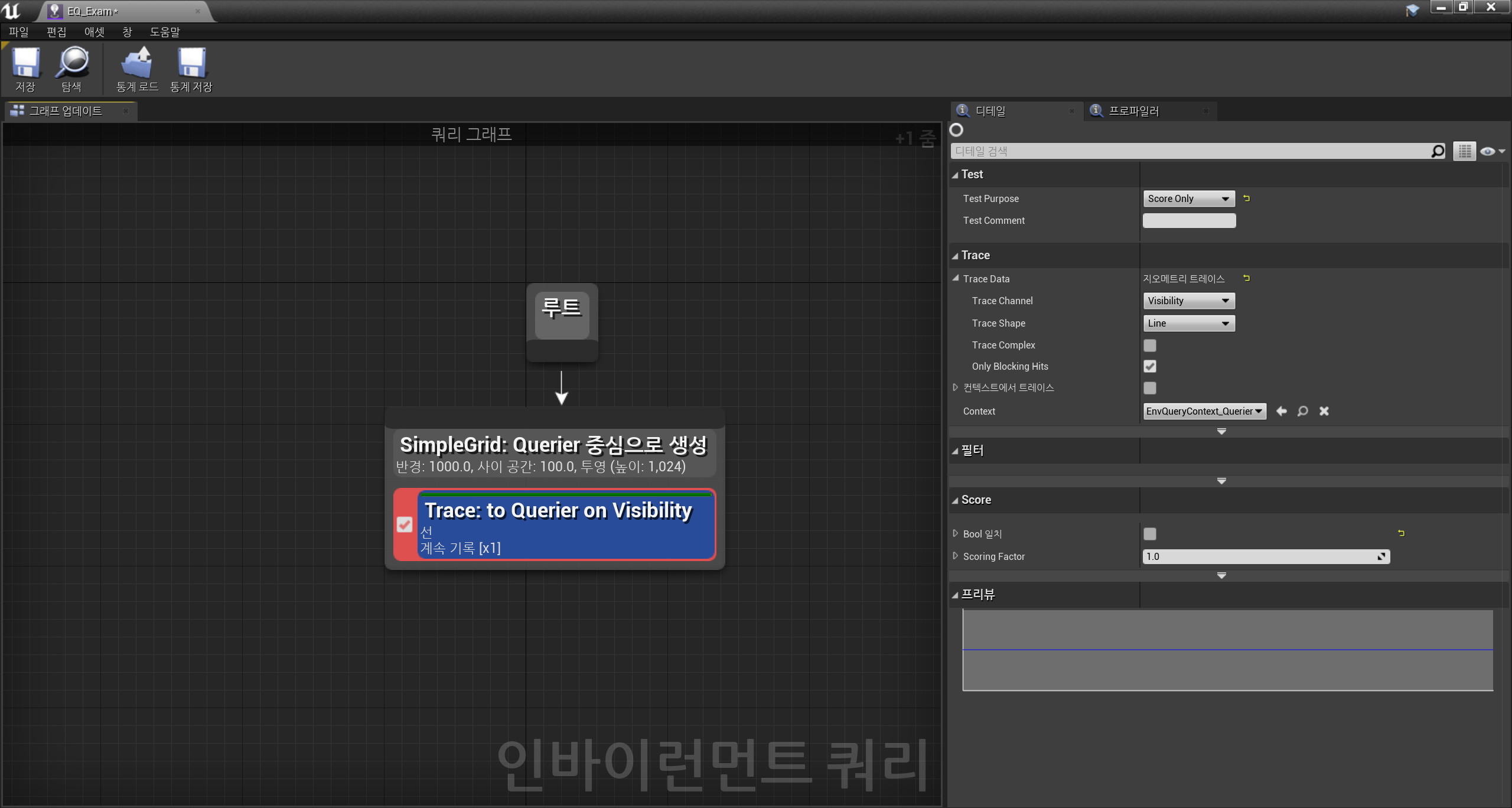Clear the Context value with X icon

[1324, 411]
